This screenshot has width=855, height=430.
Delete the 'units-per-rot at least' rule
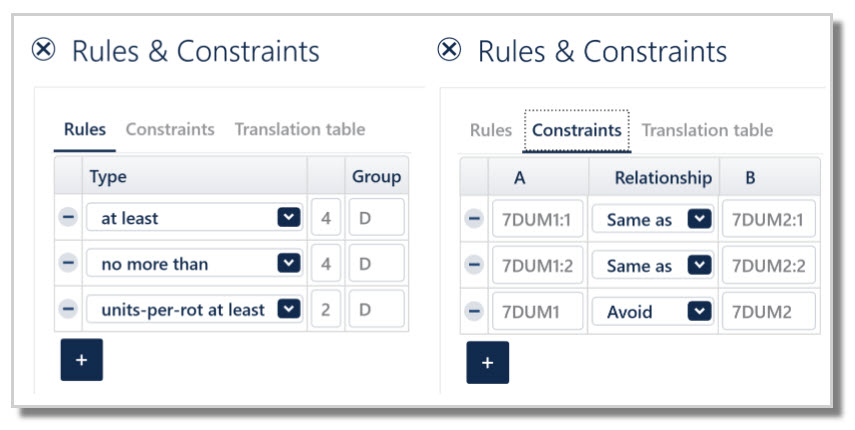click(x=68, y=310)
